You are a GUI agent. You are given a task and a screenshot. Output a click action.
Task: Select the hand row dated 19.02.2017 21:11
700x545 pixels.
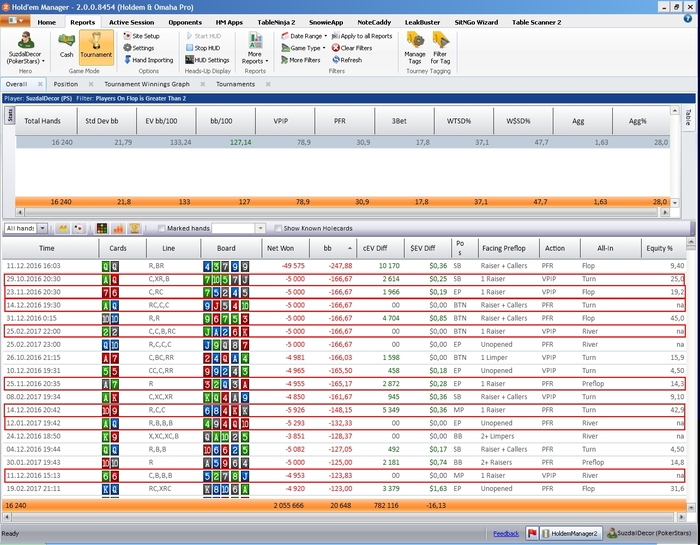344,489
